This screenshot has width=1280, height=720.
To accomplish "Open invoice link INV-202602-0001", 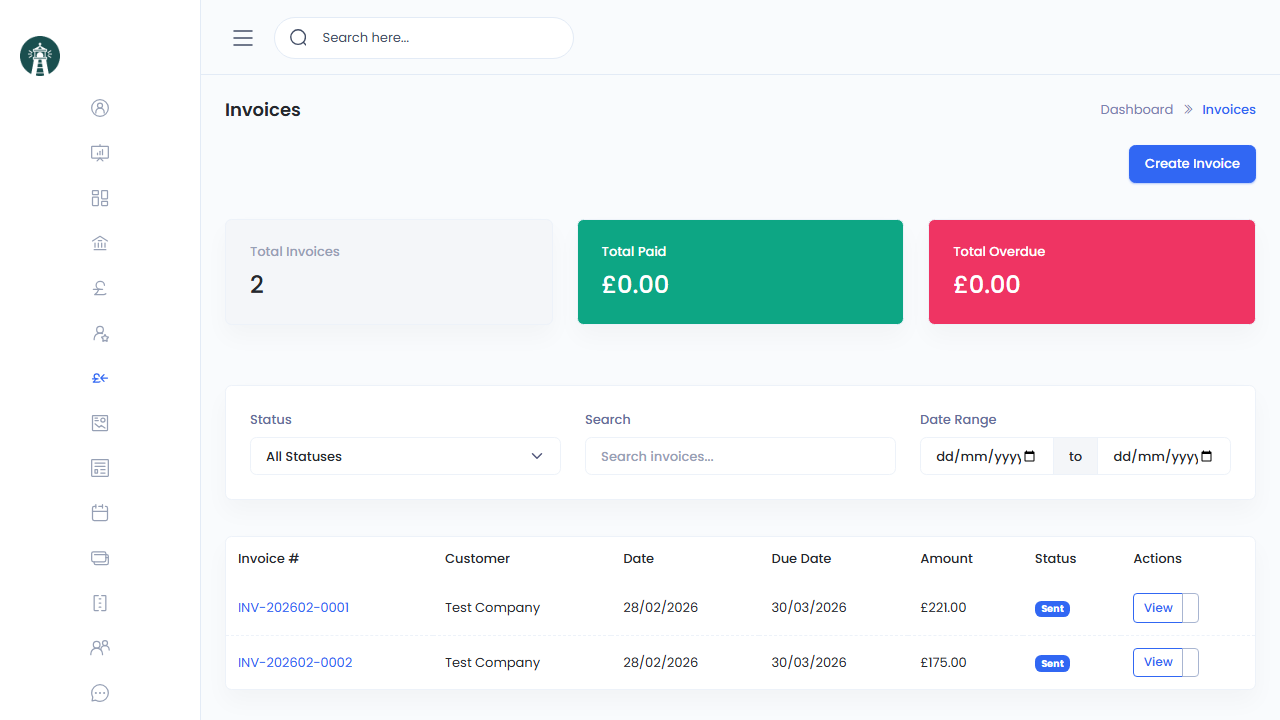I will click(293, 608).
